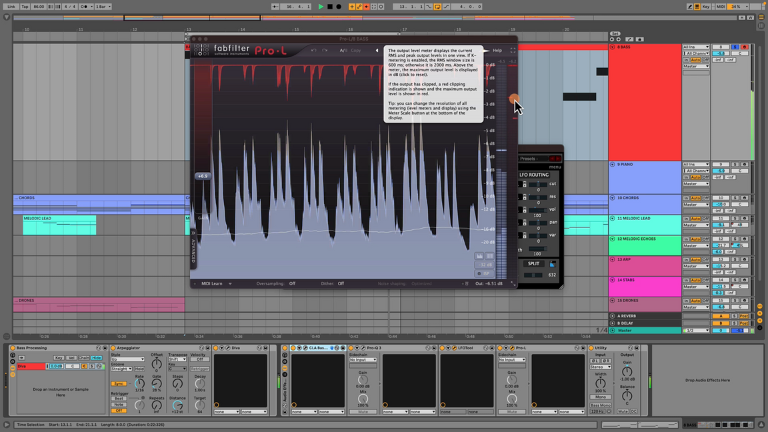Toggle Pro-L full screen icon
The image size is (768, 432).
coord(513,50)
